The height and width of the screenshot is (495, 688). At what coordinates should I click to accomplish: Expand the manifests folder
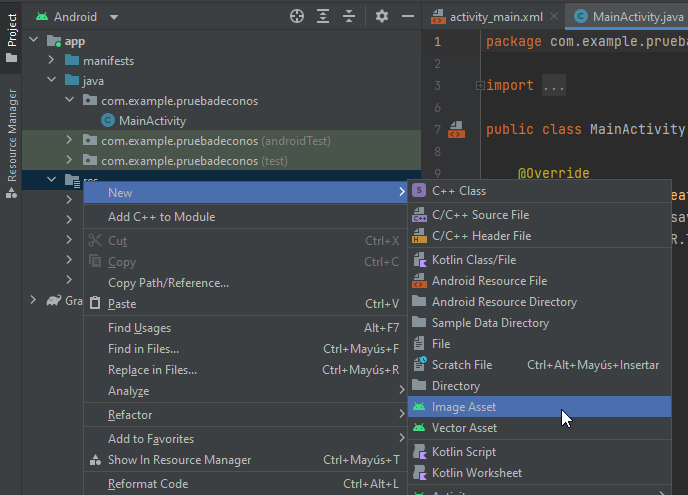coord(51,60)
